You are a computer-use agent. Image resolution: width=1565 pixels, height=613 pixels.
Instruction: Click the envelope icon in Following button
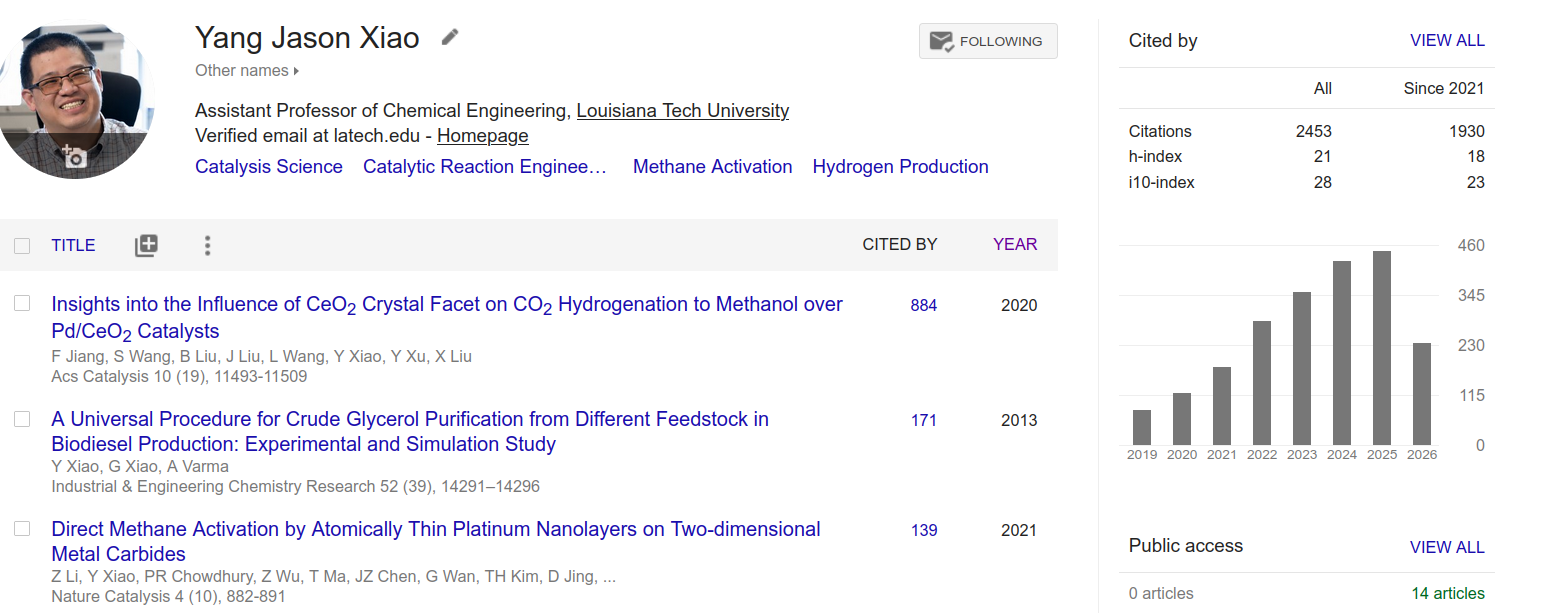coord(941,41)
